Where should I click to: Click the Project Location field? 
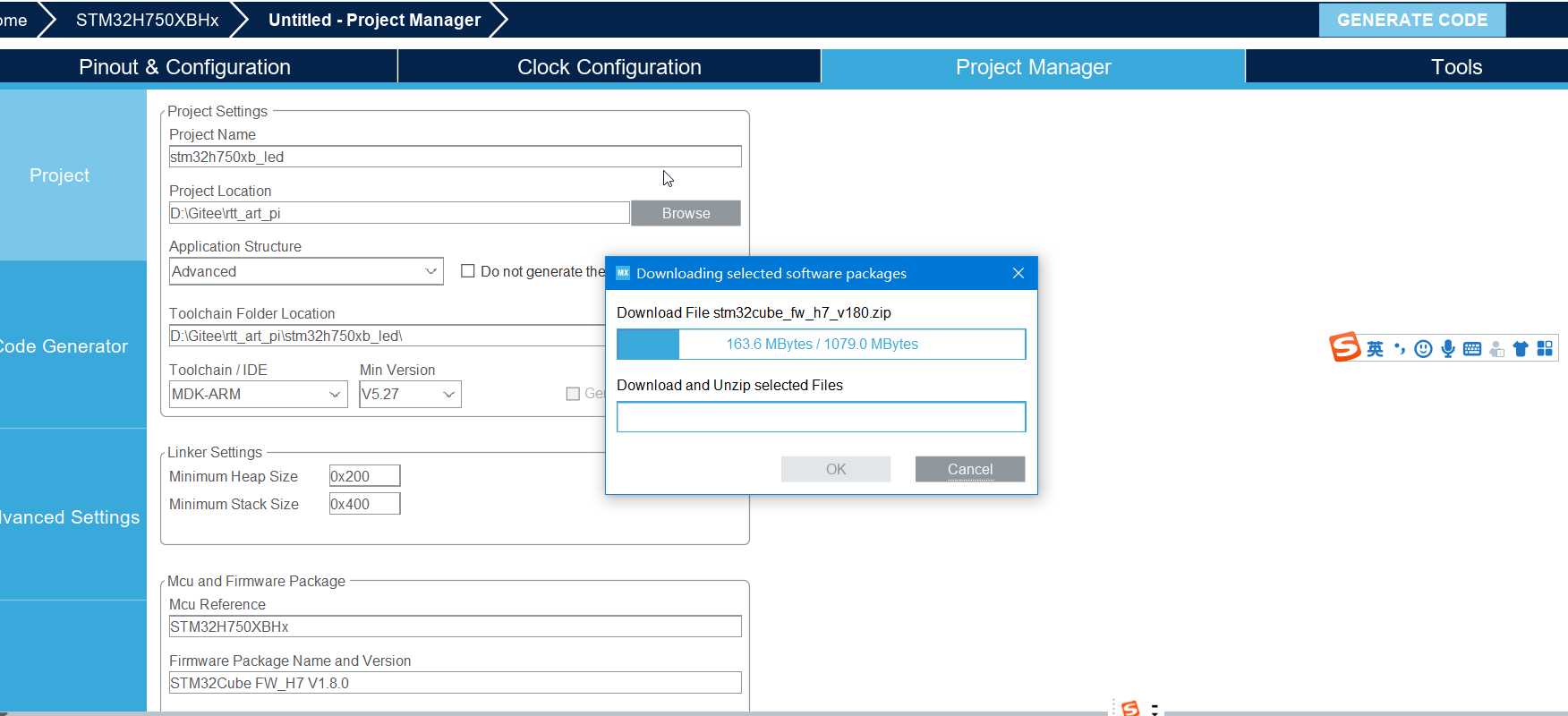click(399, 213)
